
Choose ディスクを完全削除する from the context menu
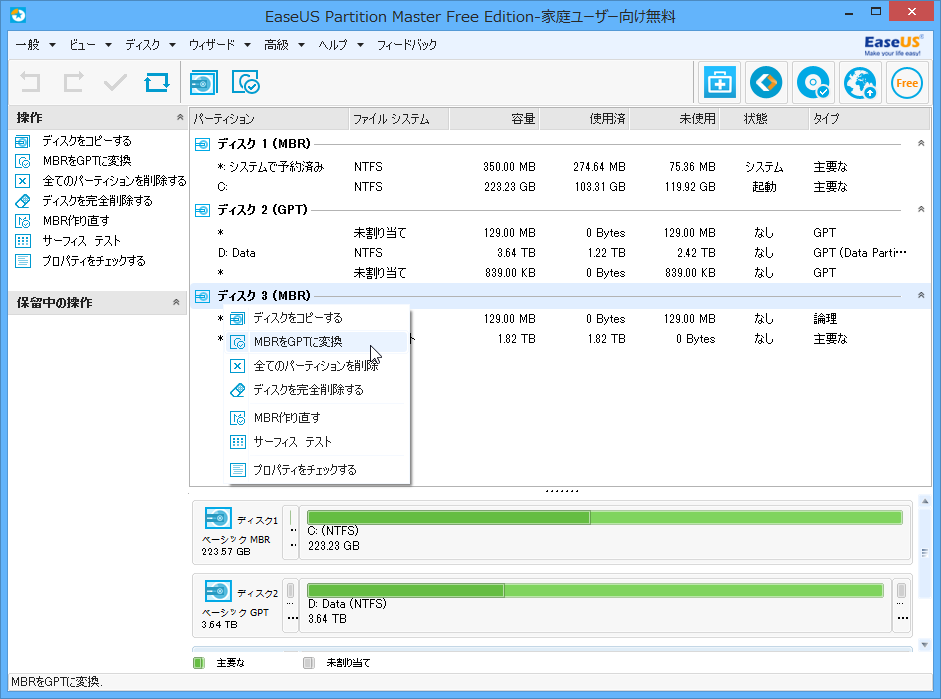coord(317,390)
